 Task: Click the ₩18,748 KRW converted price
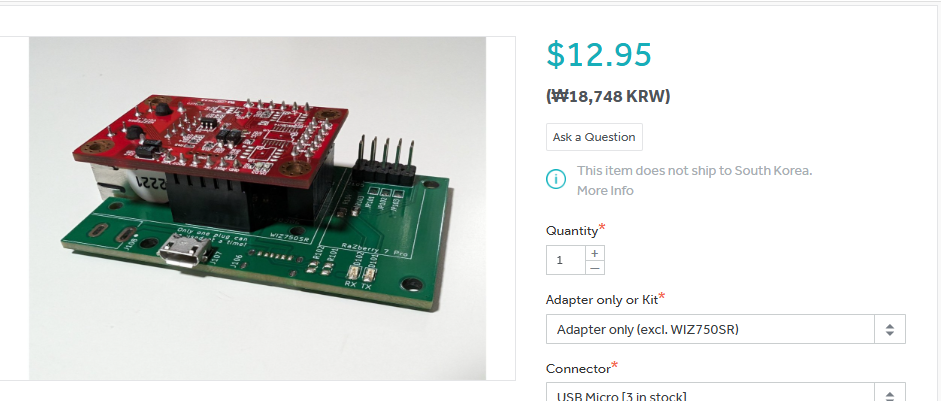pyautogui.click(x=608, y=96)
